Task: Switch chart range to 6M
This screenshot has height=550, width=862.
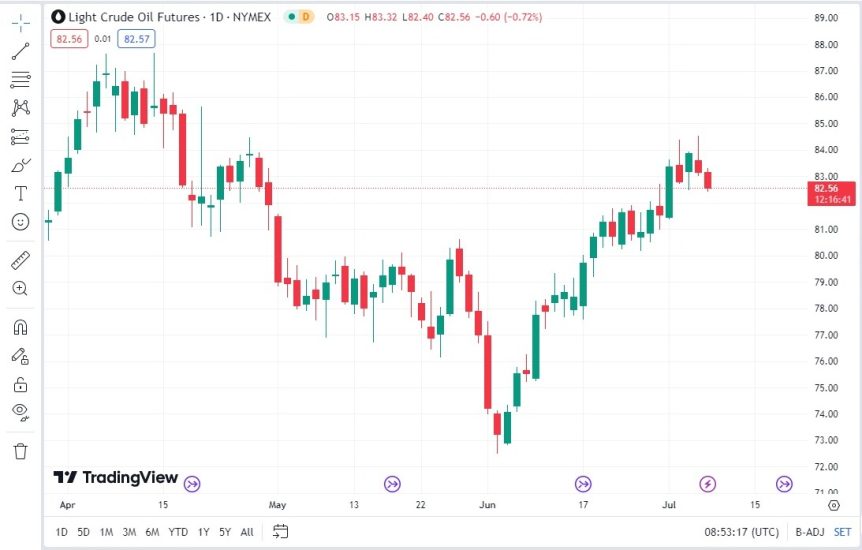Action: (x=152, y=532)
